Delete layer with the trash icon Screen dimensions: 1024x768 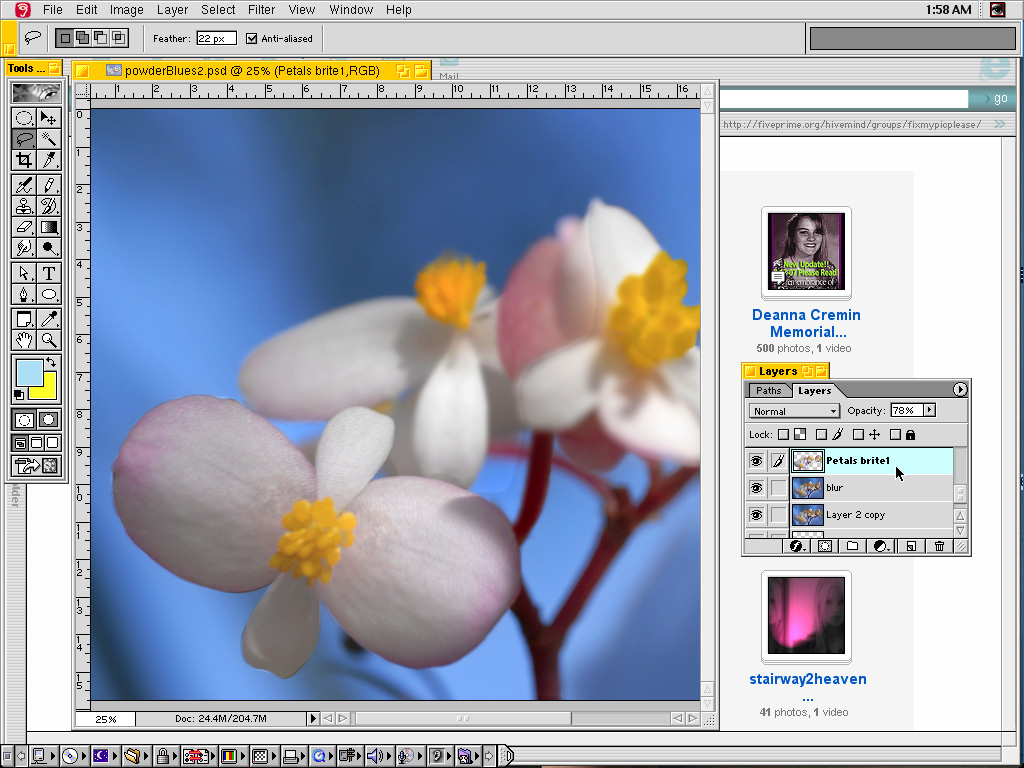[x=939, y=546]
